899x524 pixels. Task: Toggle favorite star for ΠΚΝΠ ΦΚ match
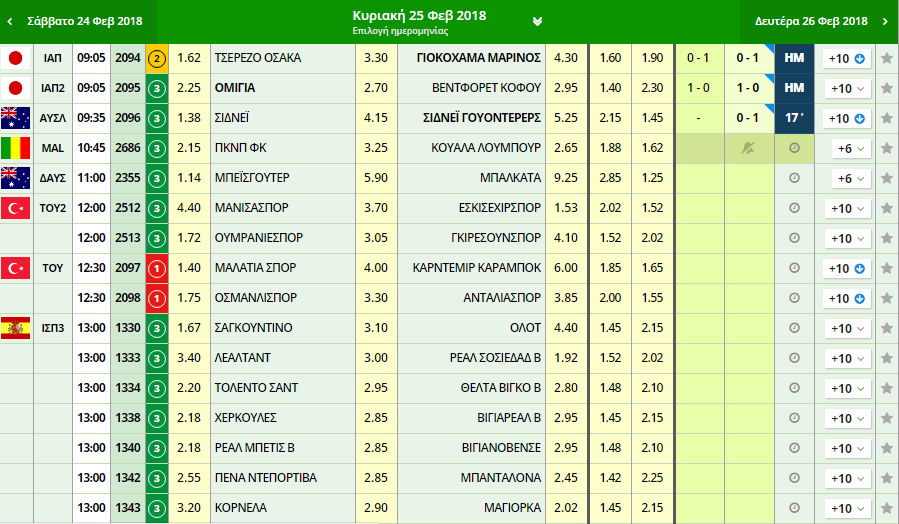886,149
